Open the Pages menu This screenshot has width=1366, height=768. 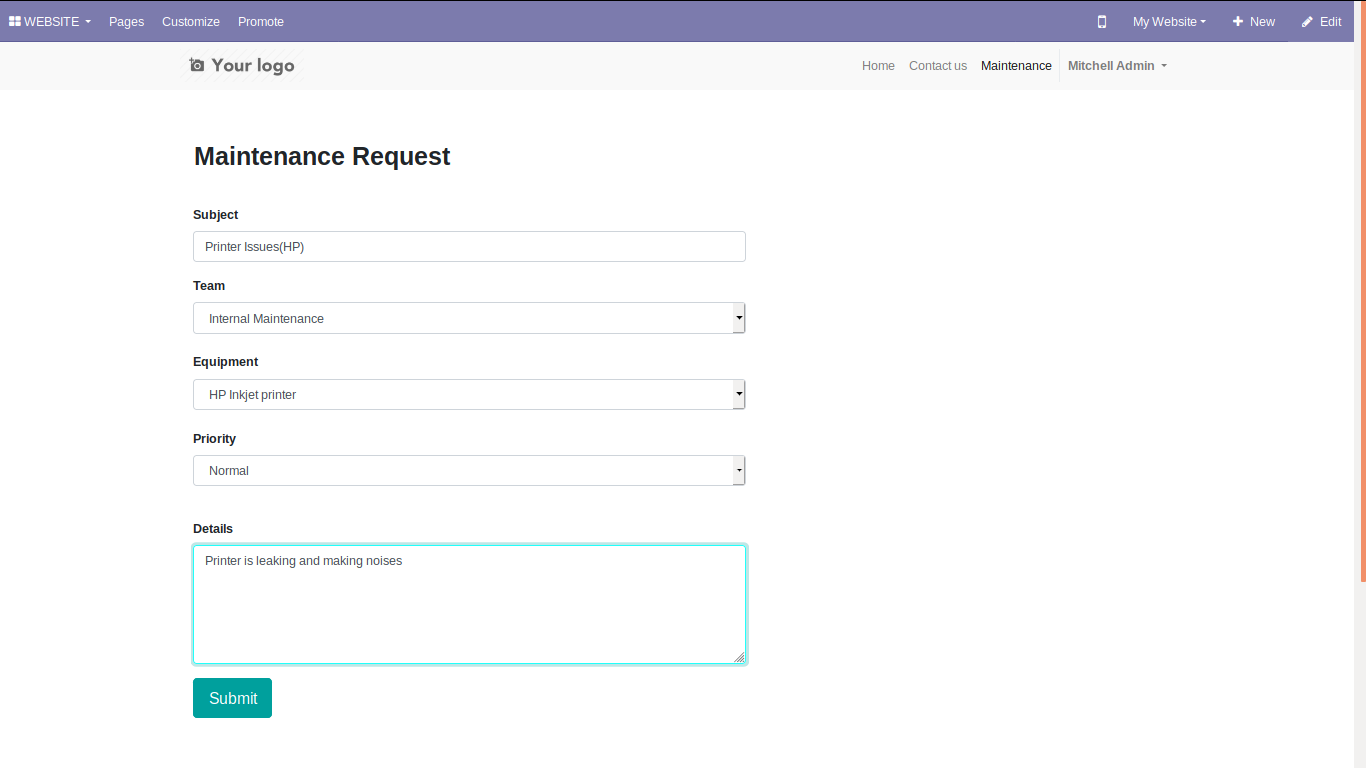click(x=126, y=21)
